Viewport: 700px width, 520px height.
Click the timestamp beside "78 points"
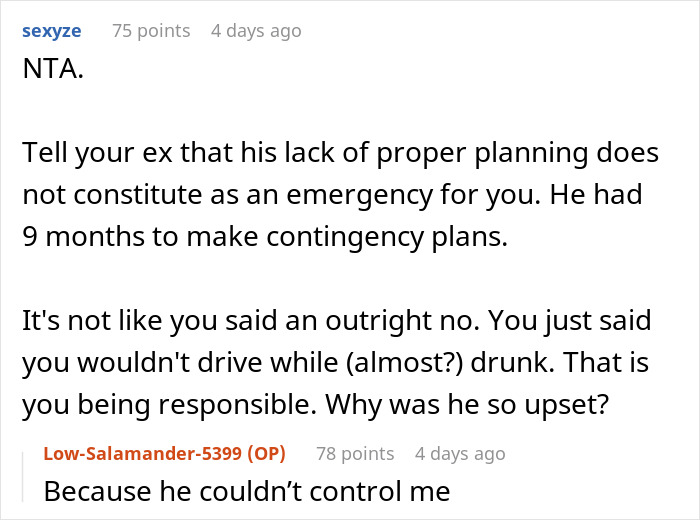click(x=460, y=453)
